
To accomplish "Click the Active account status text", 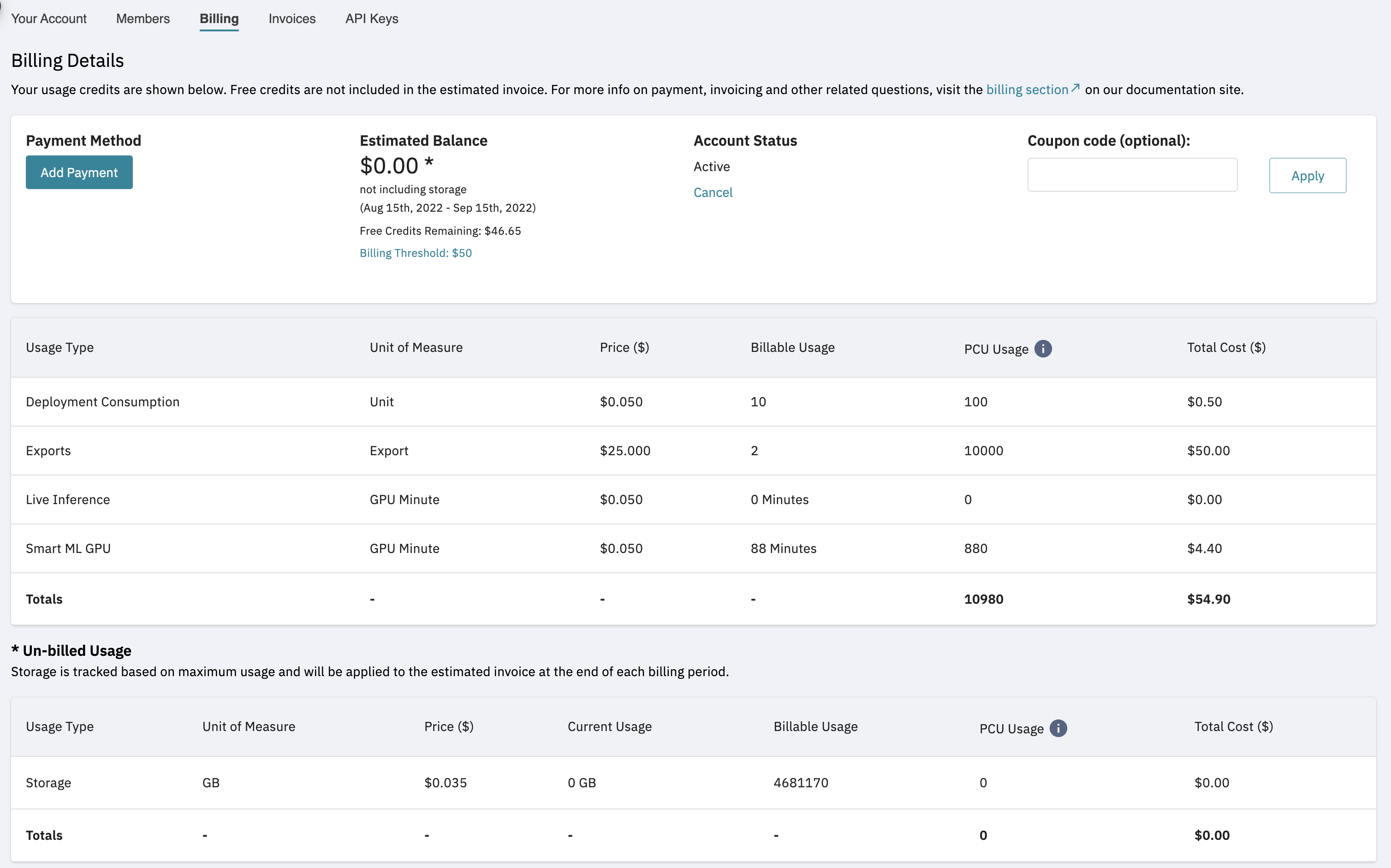I will [712, 166].
